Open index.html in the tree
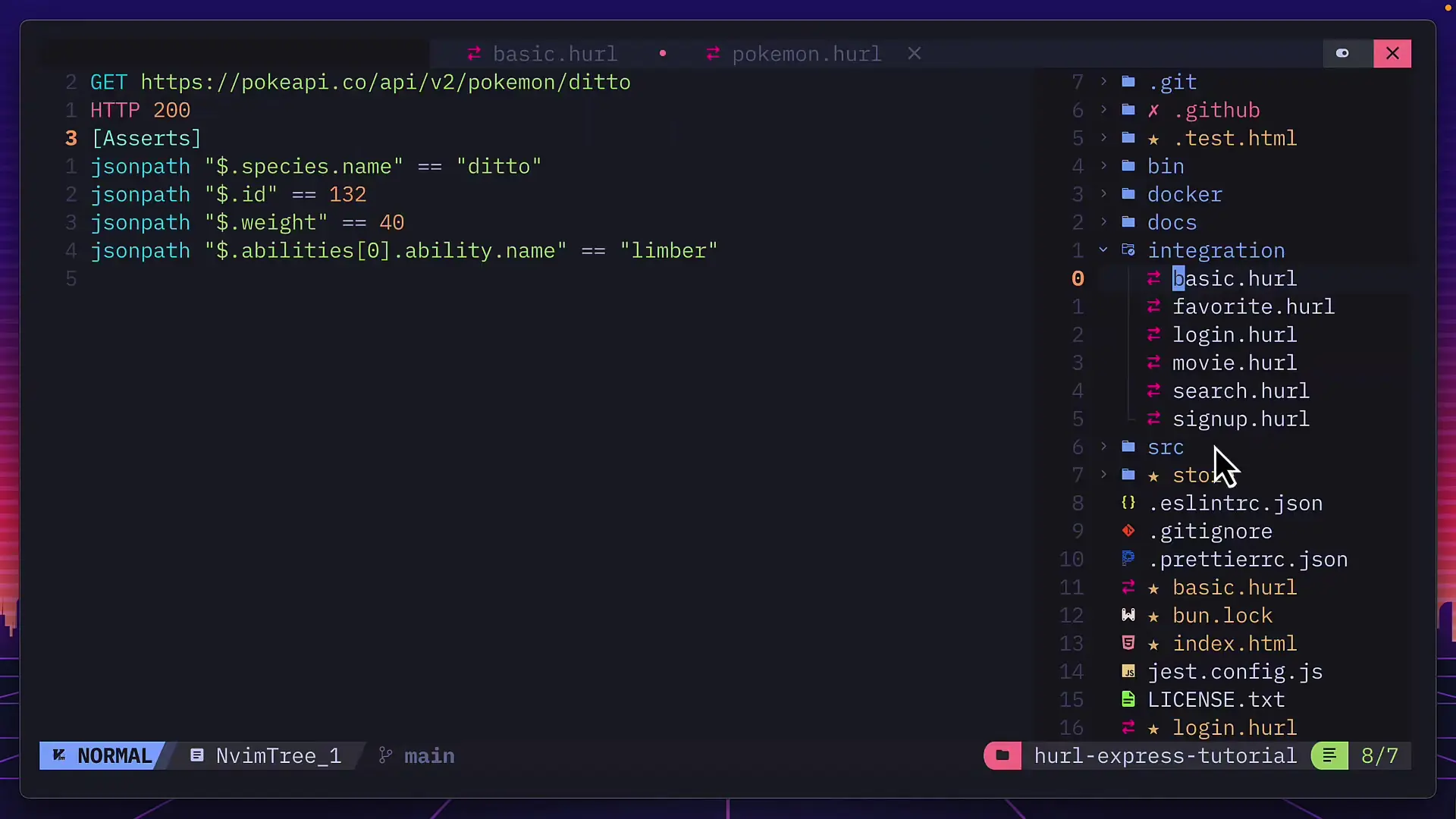 [1235, 643]
